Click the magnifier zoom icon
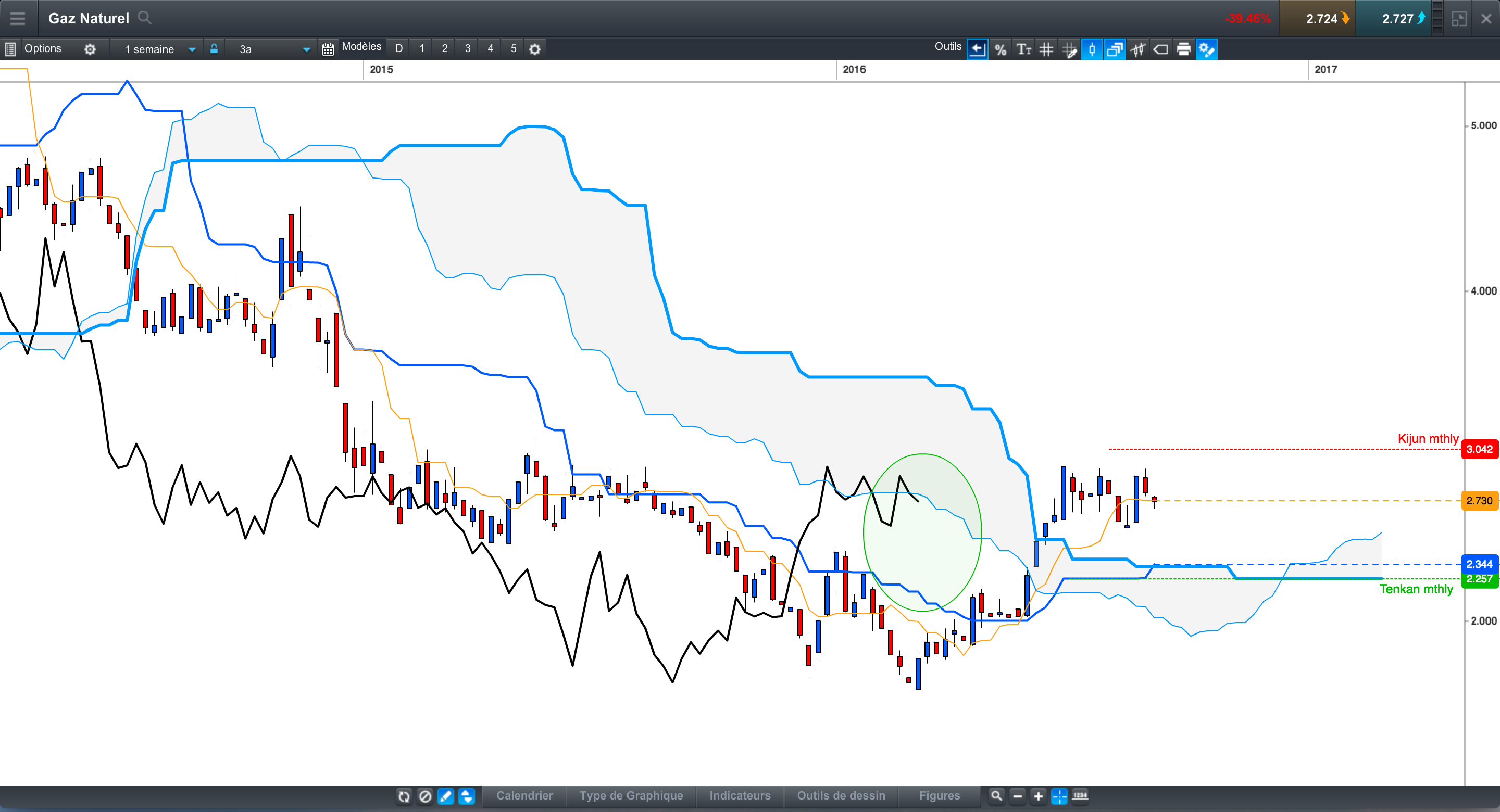 point(996,795)
